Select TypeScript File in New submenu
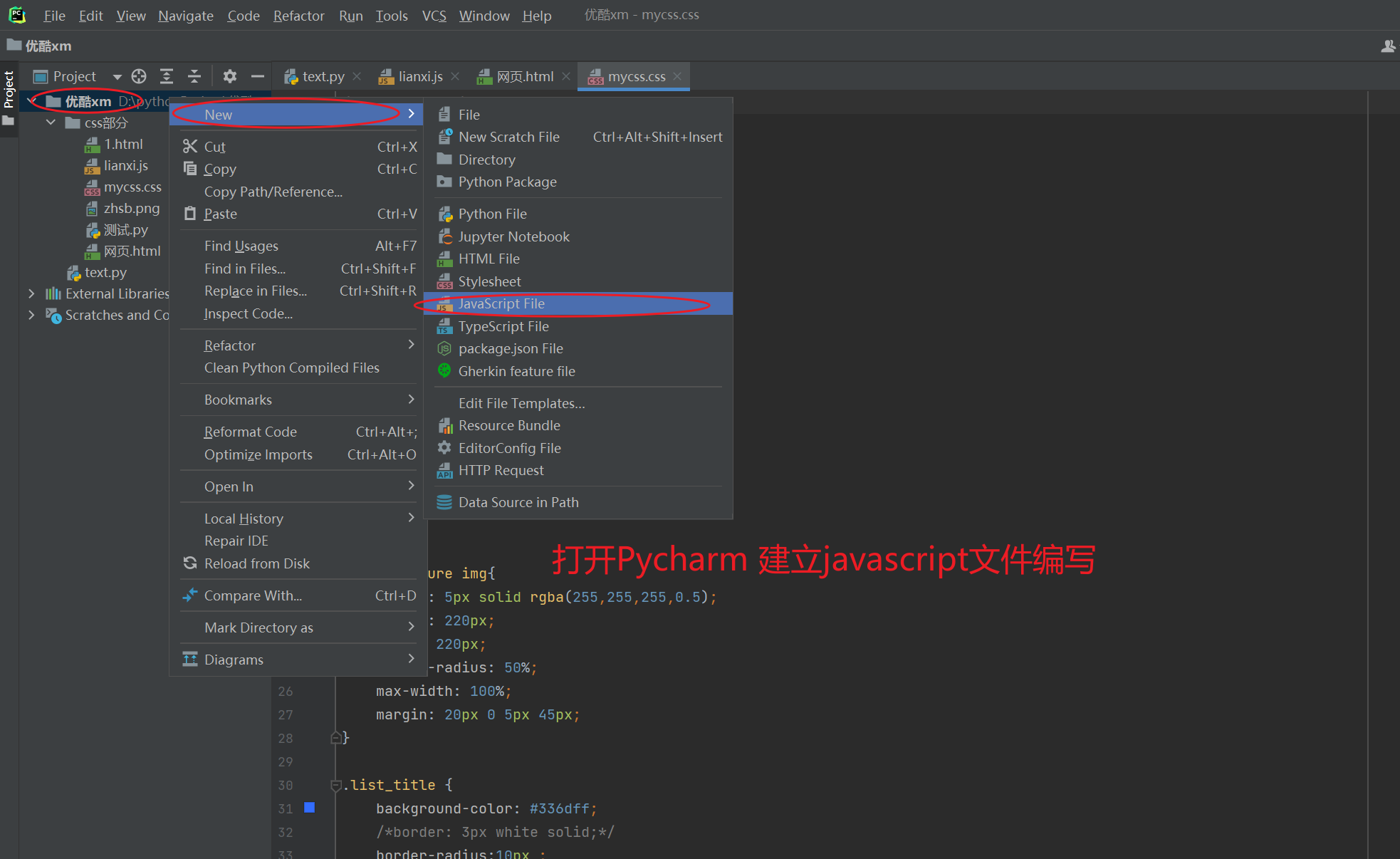 pyautogui.click(x=578, y=326)
